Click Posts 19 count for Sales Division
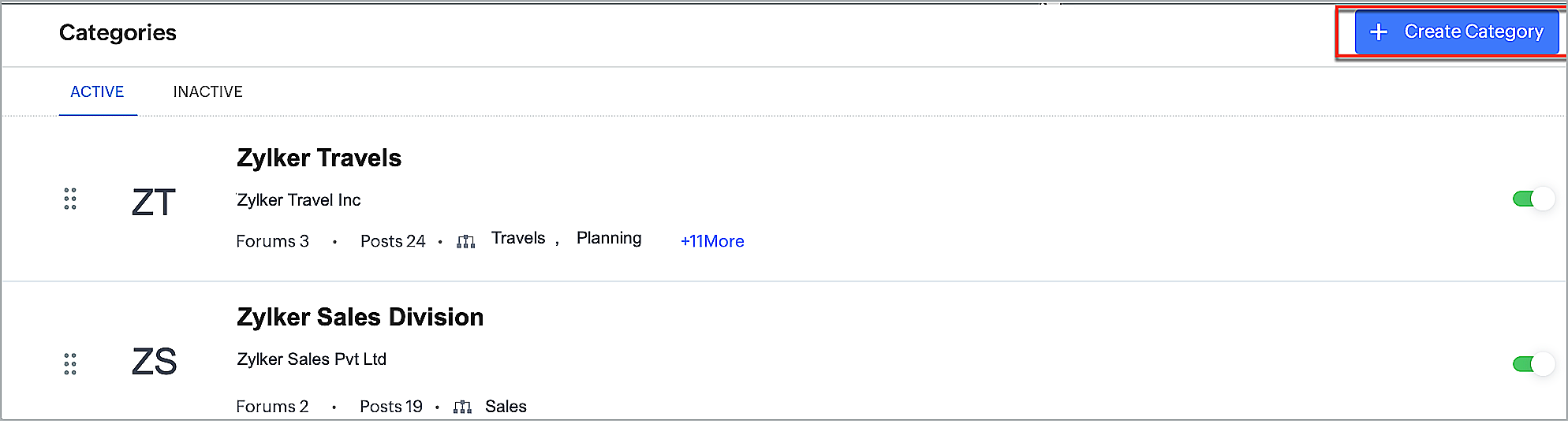 390,407
